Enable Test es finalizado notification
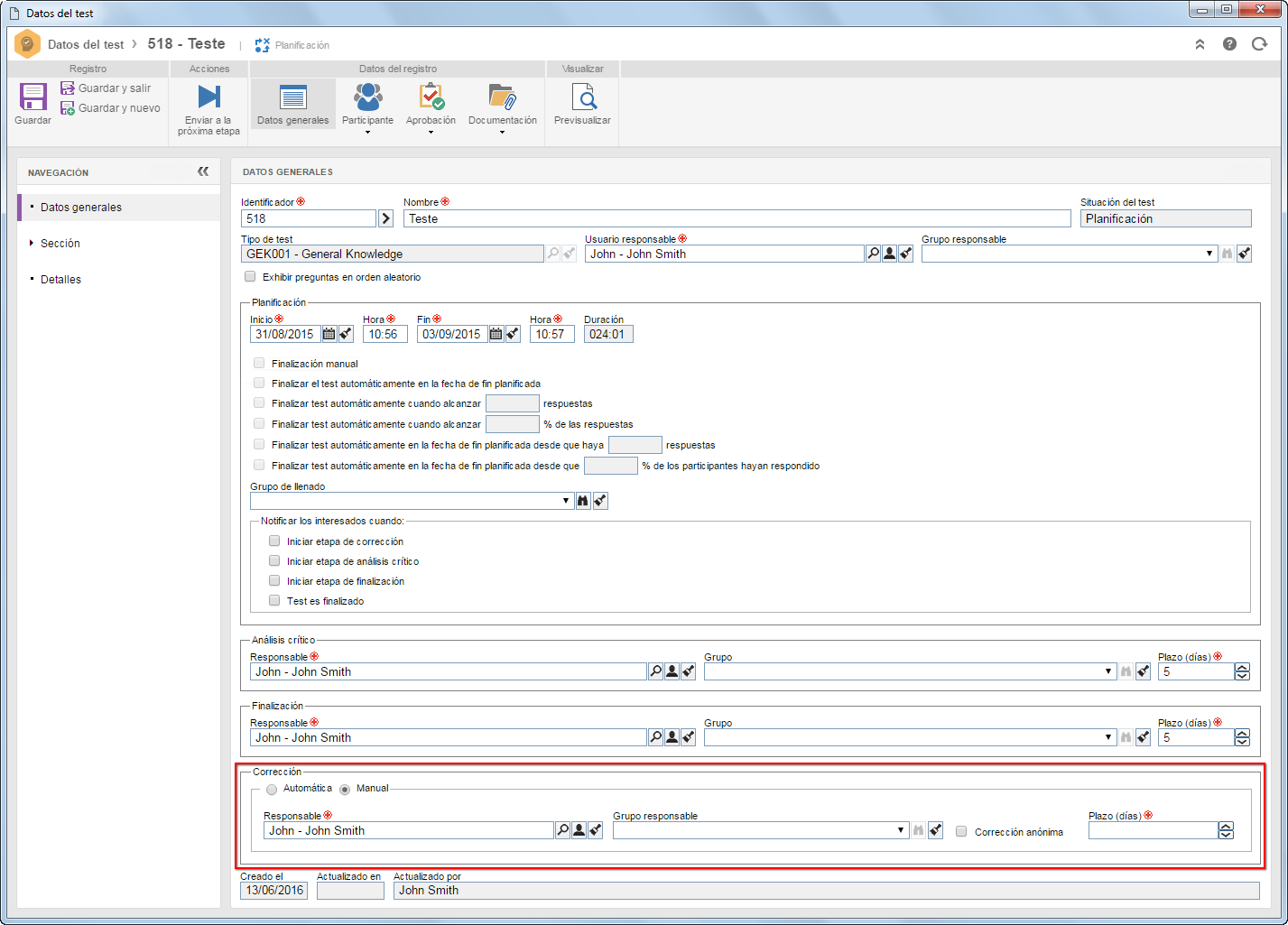This screenshot has width=1288, height=925. pos(274,600)
